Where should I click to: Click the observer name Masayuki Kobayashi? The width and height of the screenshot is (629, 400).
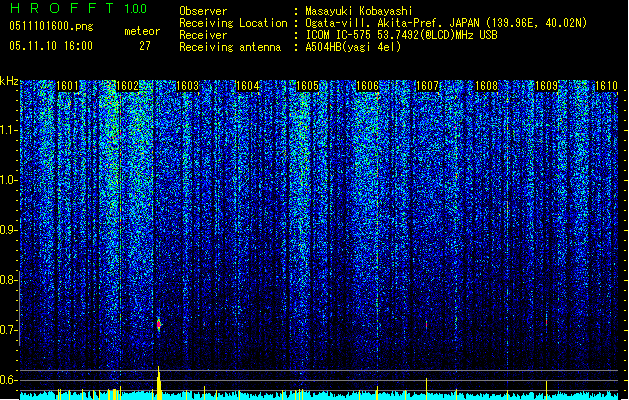click(x=359, y=11)
